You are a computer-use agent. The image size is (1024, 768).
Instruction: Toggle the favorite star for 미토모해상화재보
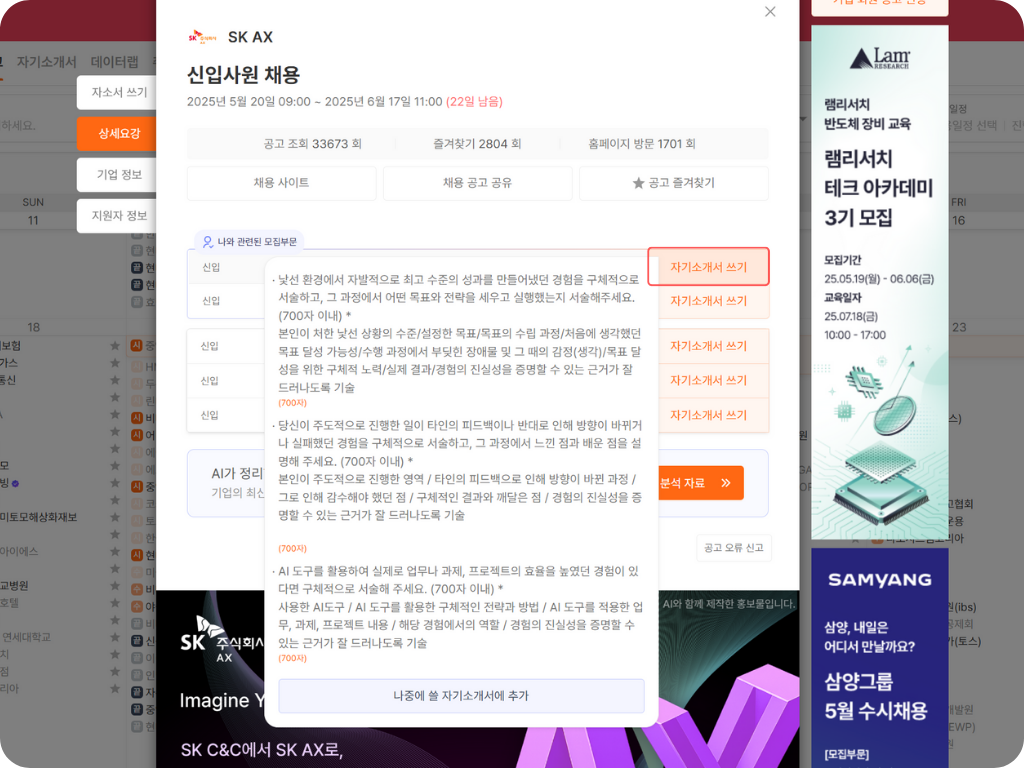[x=114, y=517]
